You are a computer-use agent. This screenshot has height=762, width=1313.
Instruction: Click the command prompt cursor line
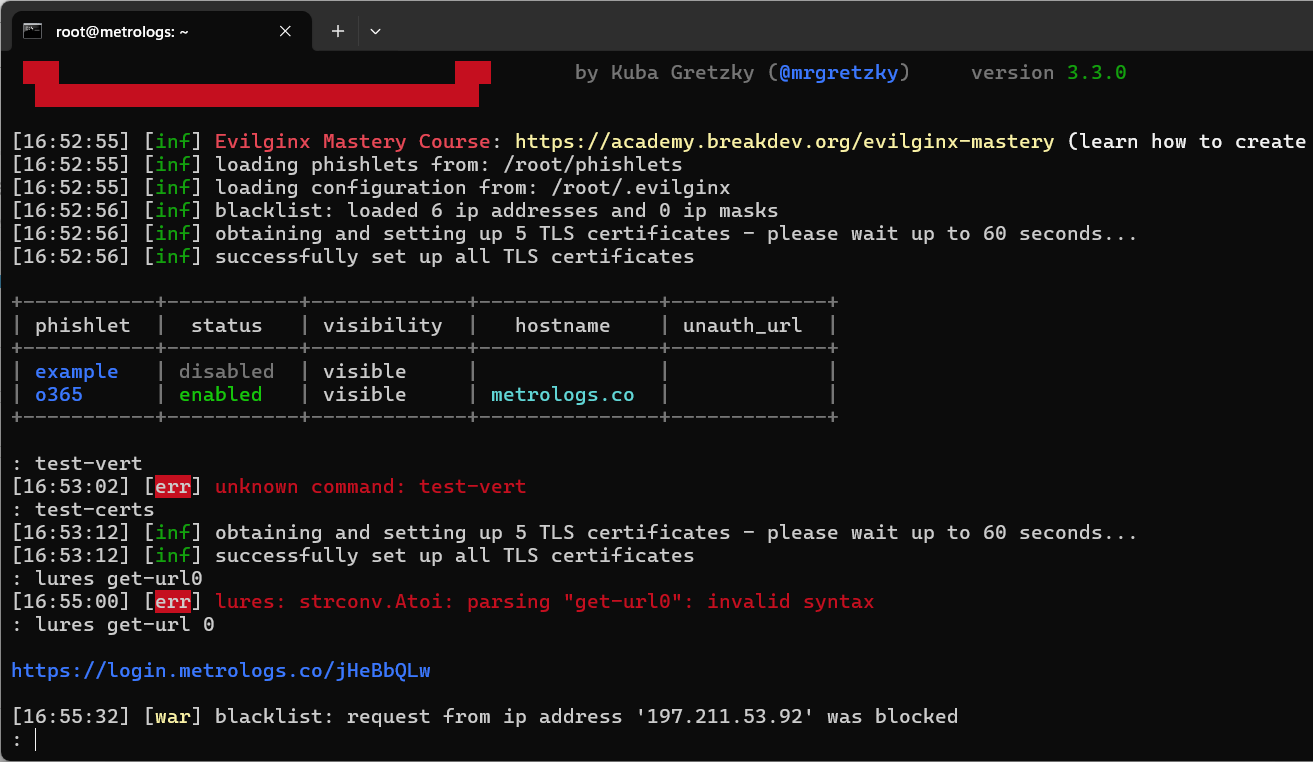[x=23, y=739]
